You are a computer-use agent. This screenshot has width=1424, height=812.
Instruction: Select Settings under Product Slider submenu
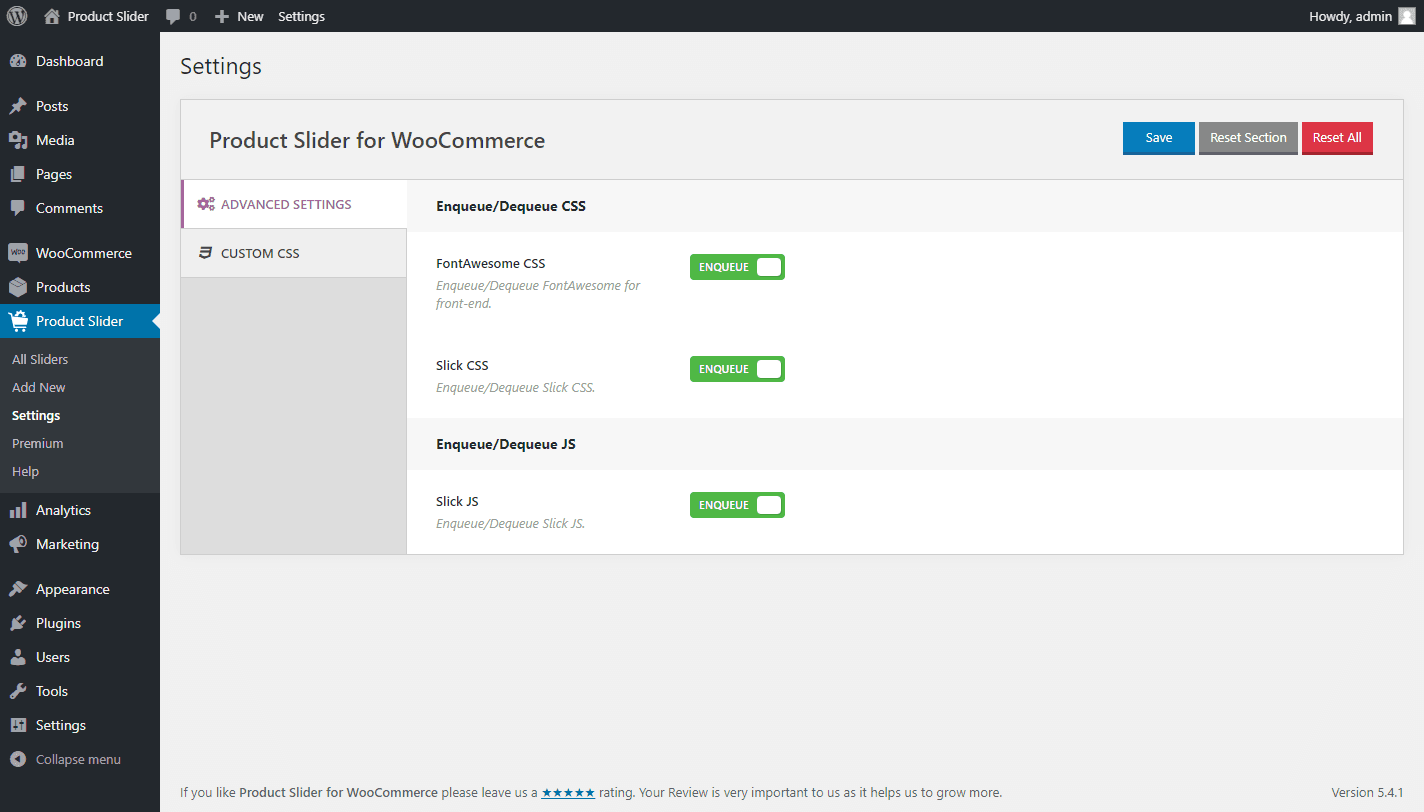36,415
